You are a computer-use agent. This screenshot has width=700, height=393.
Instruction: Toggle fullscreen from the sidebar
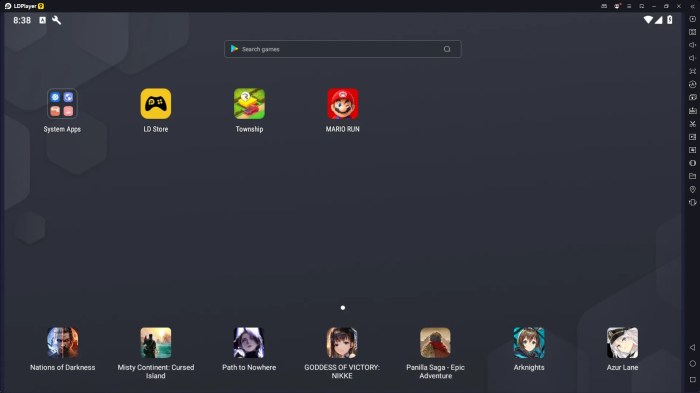pos(692,71)
